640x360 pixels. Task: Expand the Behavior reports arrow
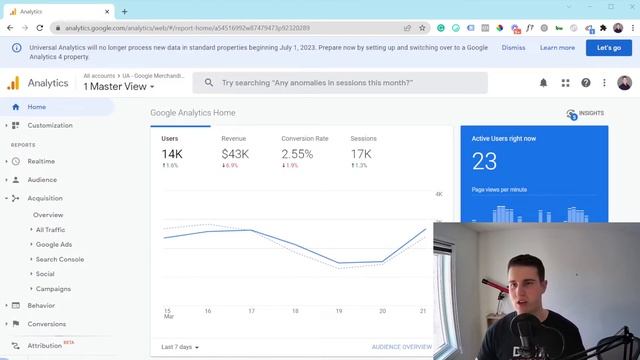[x=6, y=305]
